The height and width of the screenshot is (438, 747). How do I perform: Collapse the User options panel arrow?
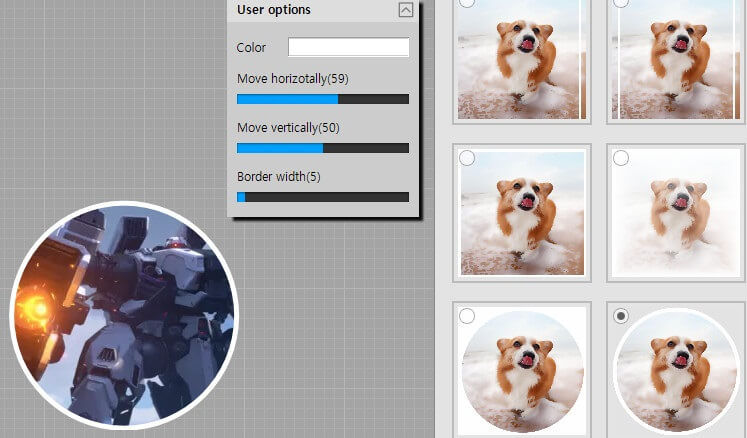405,10
